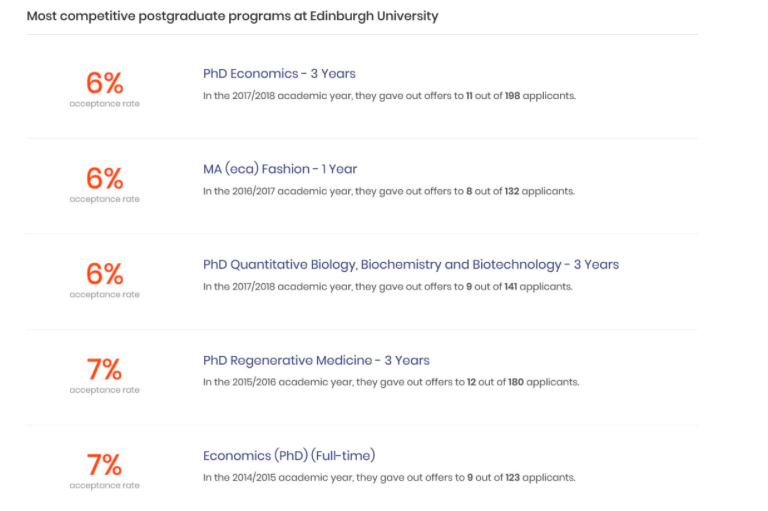The height and width of the screenshot is (511, 768).
Task: Select the 7% figure beside Economics (PhD) (Full-time)
Action: pyautogui.click(x=104, y=464)
